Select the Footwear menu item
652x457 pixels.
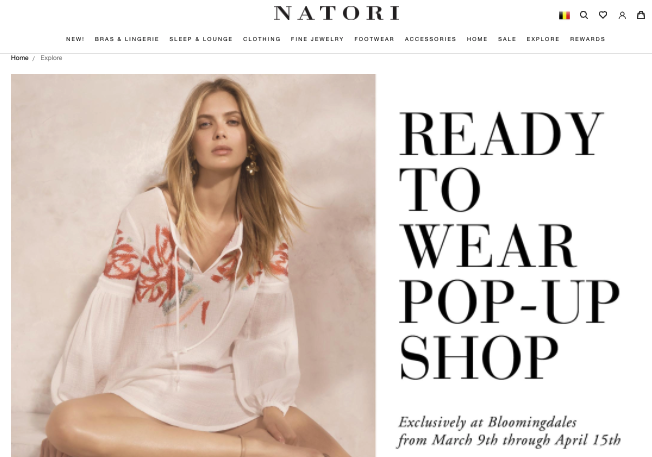374,39
